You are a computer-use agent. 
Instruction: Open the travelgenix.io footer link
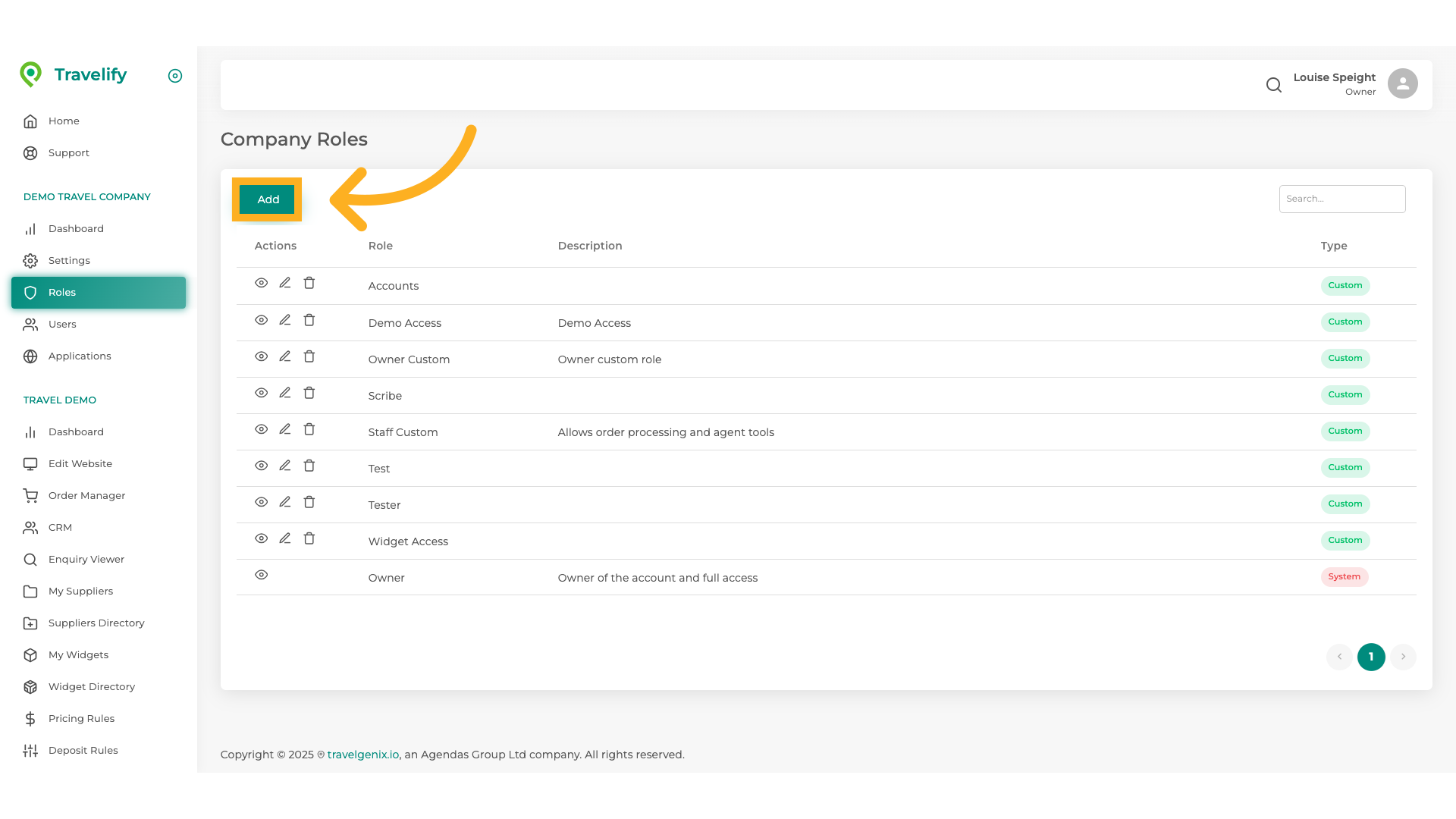tap(363, 755)
